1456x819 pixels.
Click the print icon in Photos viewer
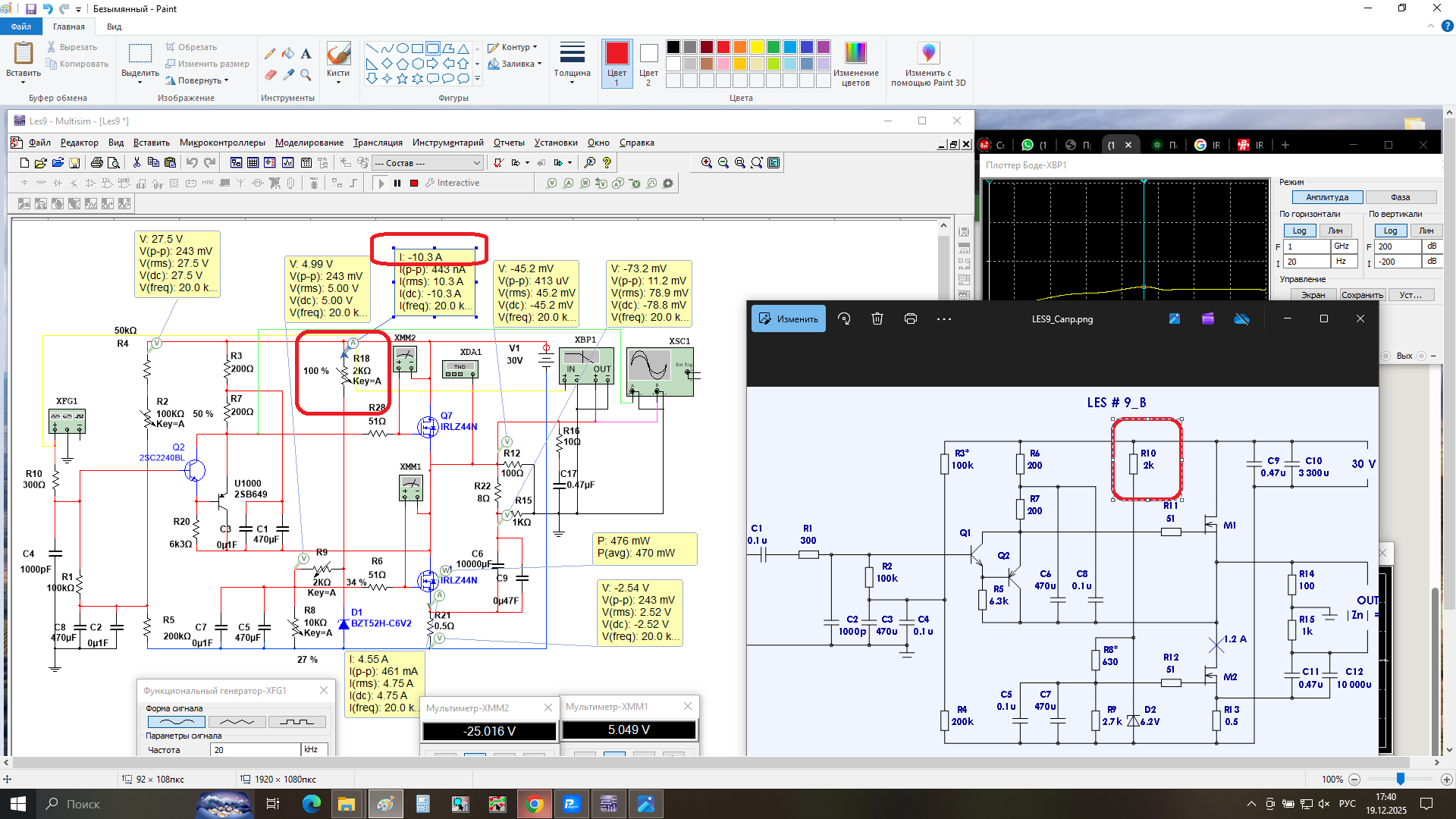pyautogui.click(x=911, y=319)
